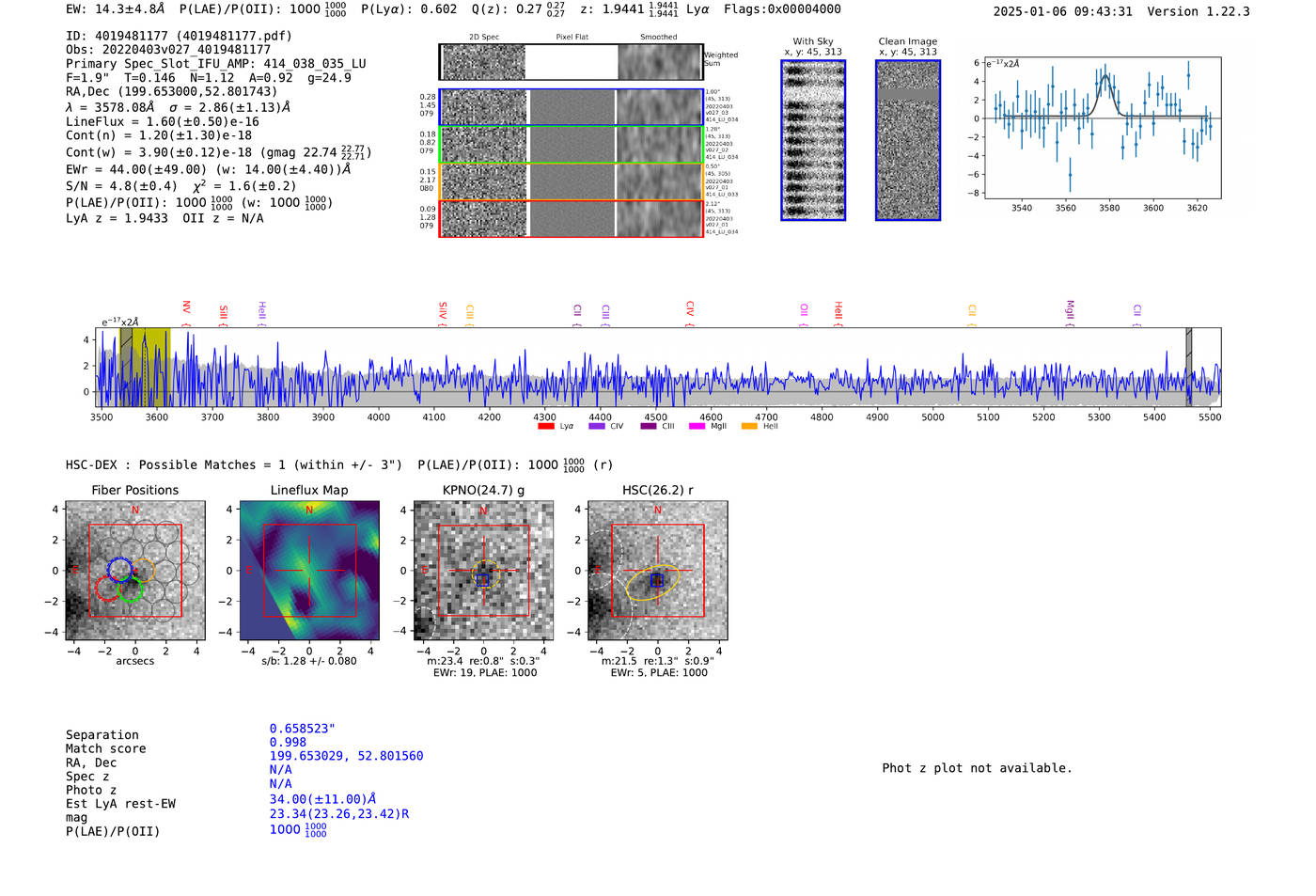1316x896 pixels.
Task: Click the Lyα red legend swatch
Action: pyautogui.click(x=545, y=426)
